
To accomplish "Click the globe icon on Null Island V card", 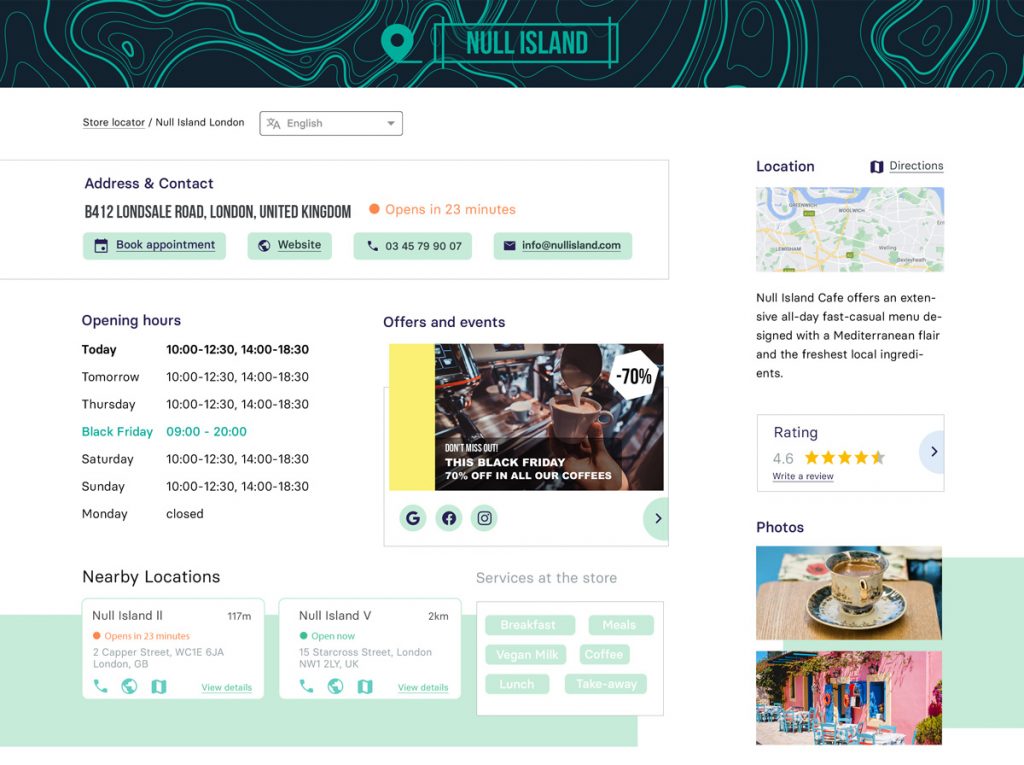I will [x=336, y=686].
